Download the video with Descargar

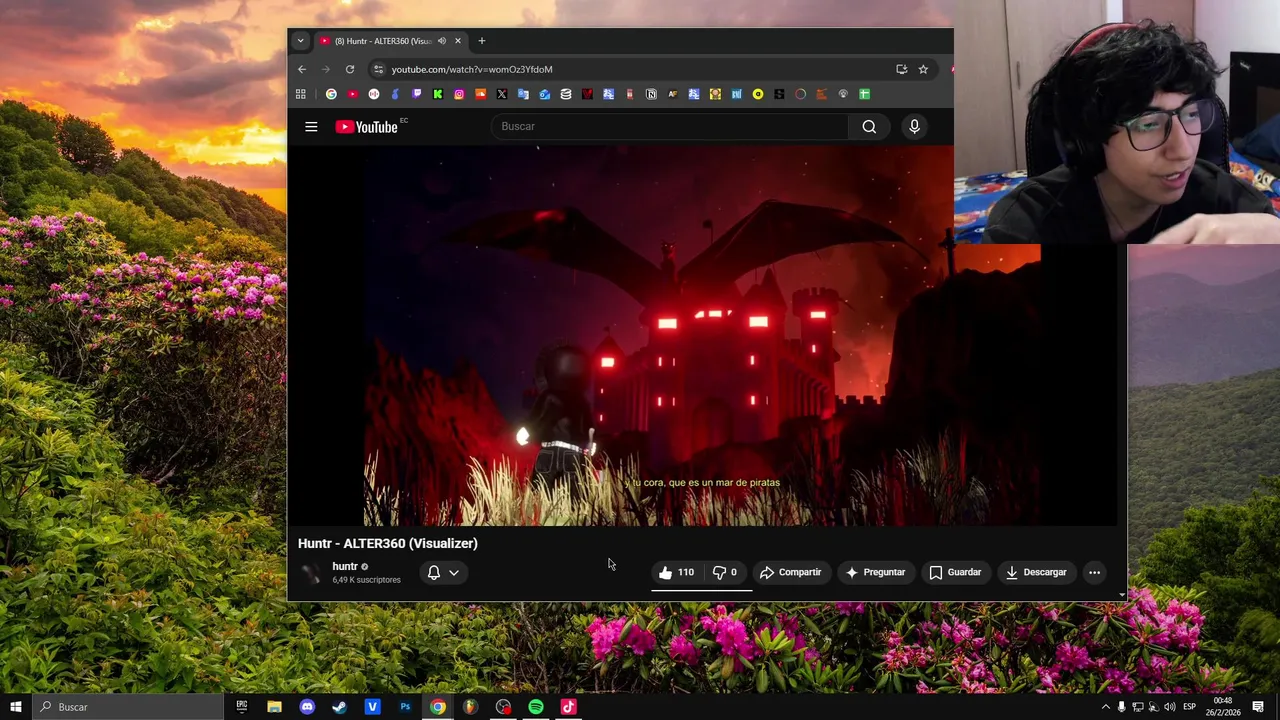click(1036, 572)
